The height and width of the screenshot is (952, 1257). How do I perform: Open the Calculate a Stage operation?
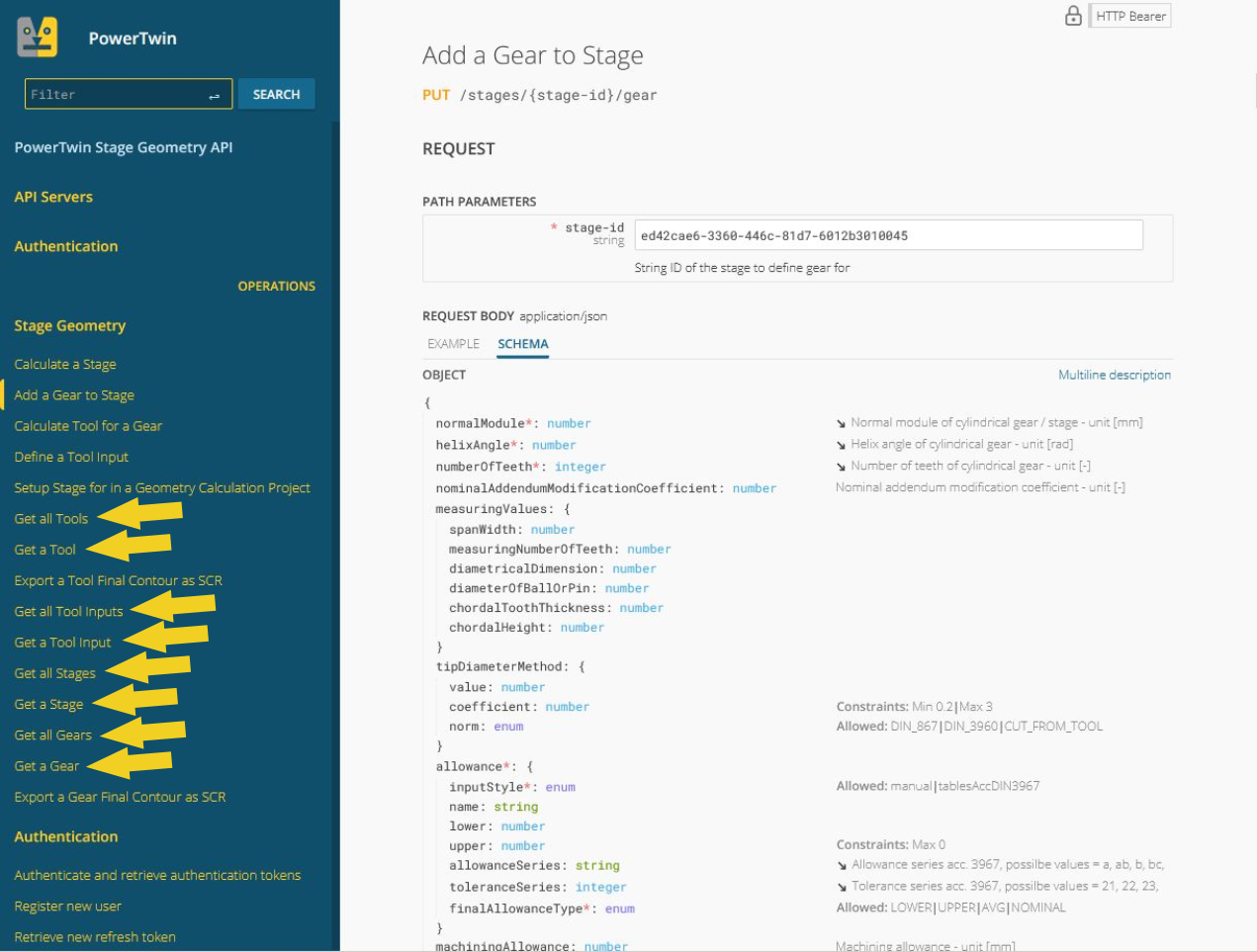65,364
